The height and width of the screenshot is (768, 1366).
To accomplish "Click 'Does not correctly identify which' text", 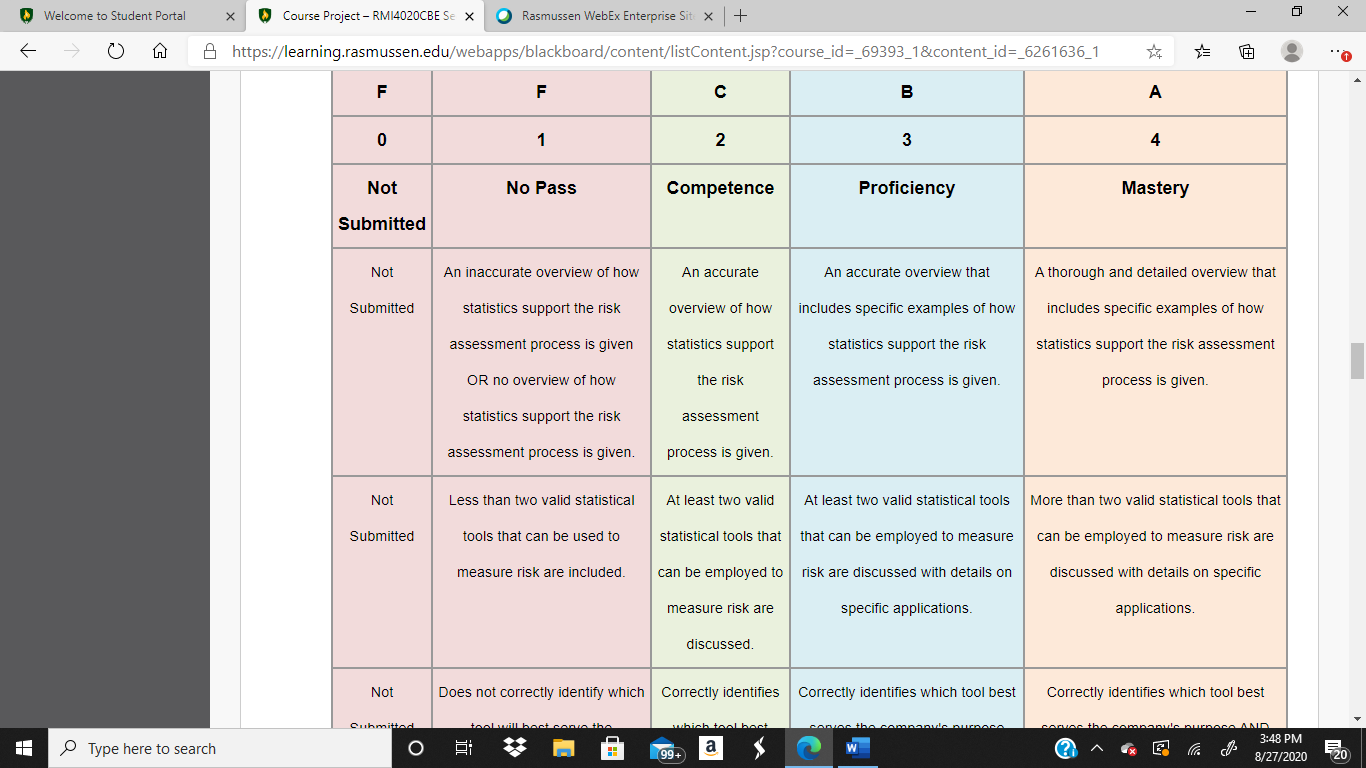I will coord(541,692).
